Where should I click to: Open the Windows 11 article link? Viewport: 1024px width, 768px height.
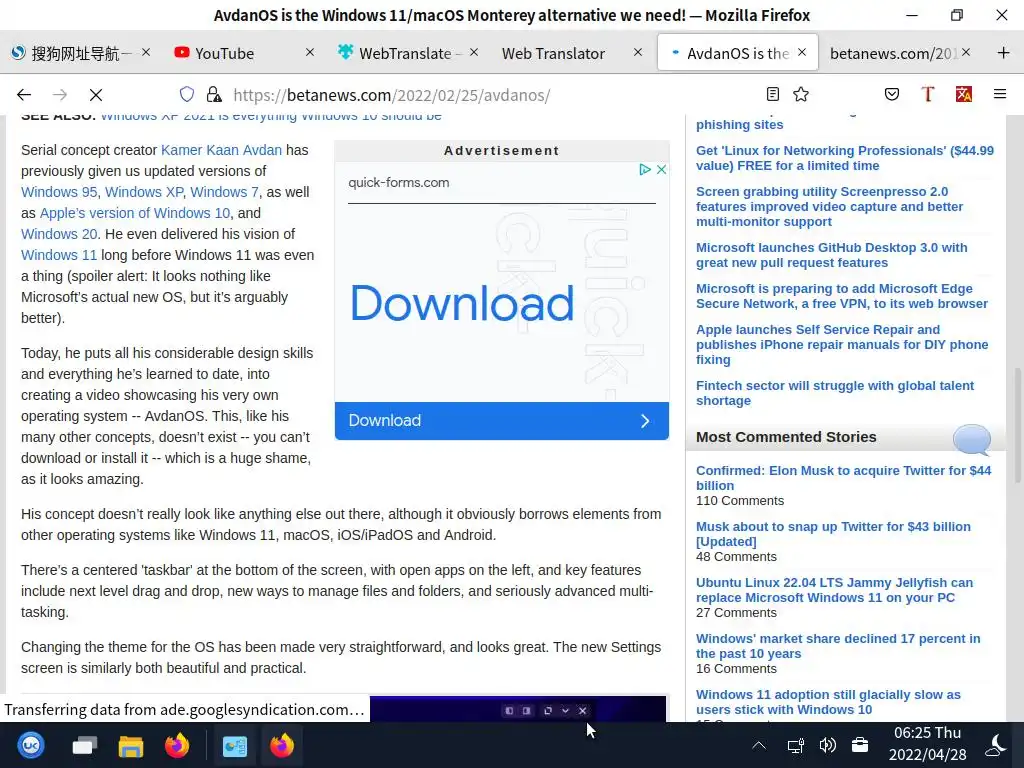pyautogui.click(x=59, y=255)
